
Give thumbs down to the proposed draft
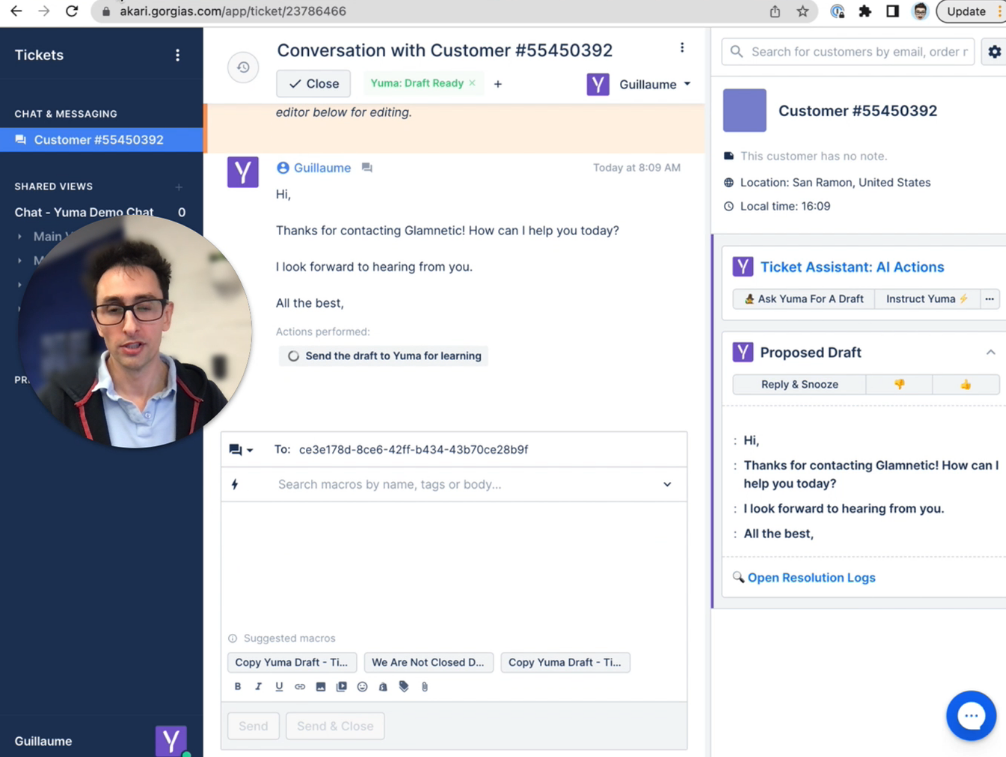(899, 384)
